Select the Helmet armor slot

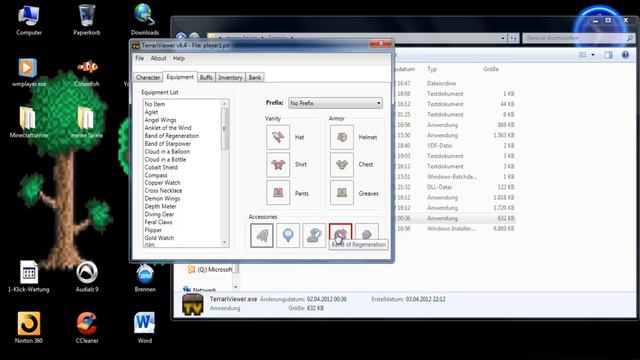[x=342, y=137]
